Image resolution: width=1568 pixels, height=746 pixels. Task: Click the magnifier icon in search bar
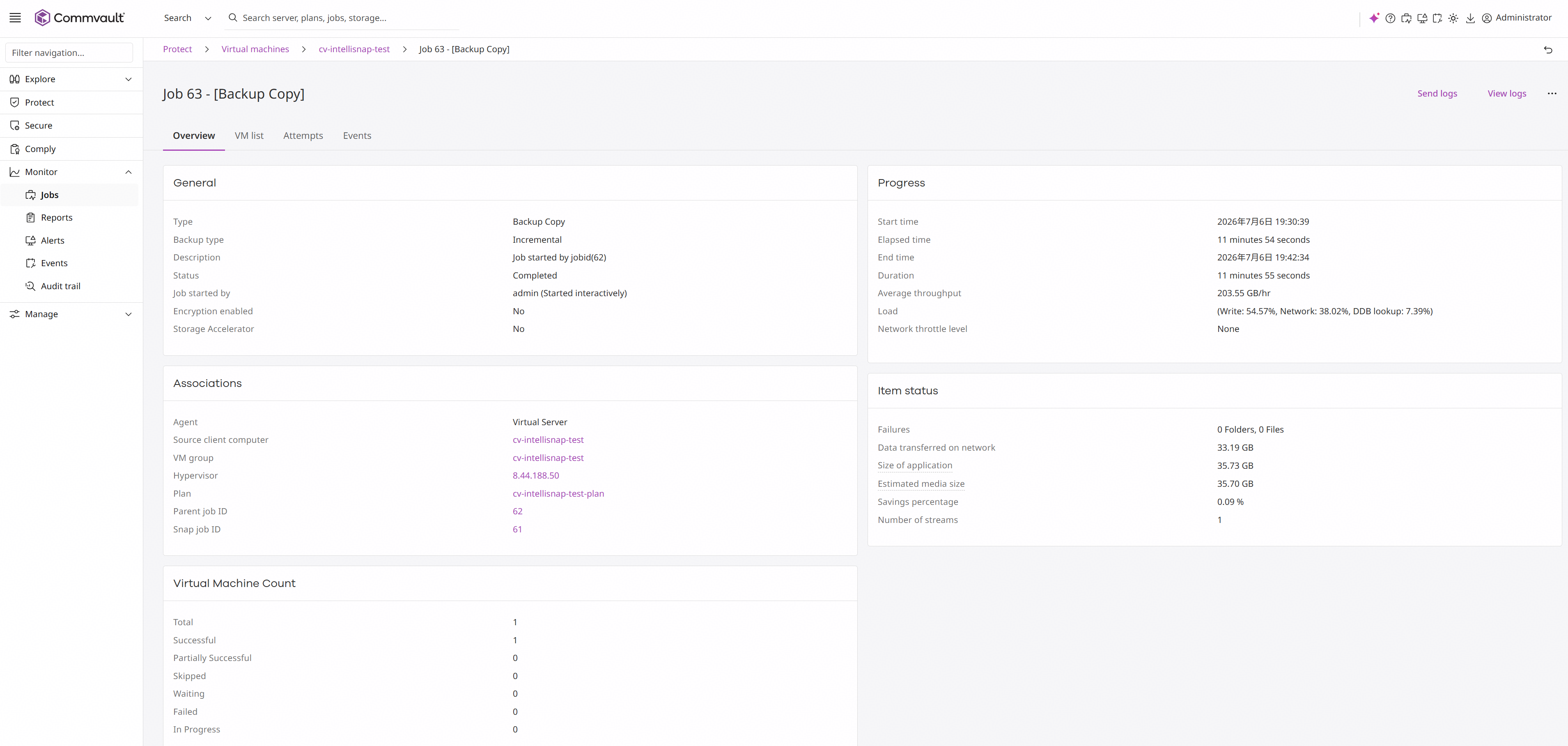tap(232, 18)
